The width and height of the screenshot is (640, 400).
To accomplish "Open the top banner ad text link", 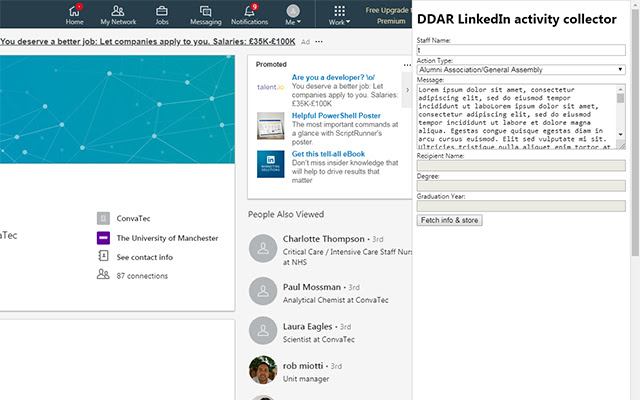I will tap(147, 41).
